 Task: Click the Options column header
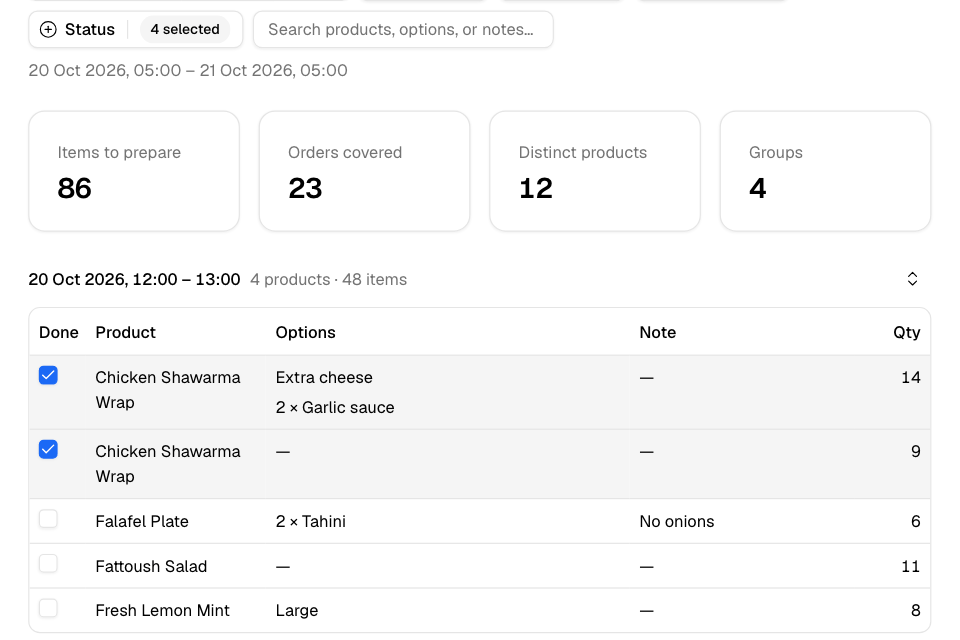click(306, 333)
